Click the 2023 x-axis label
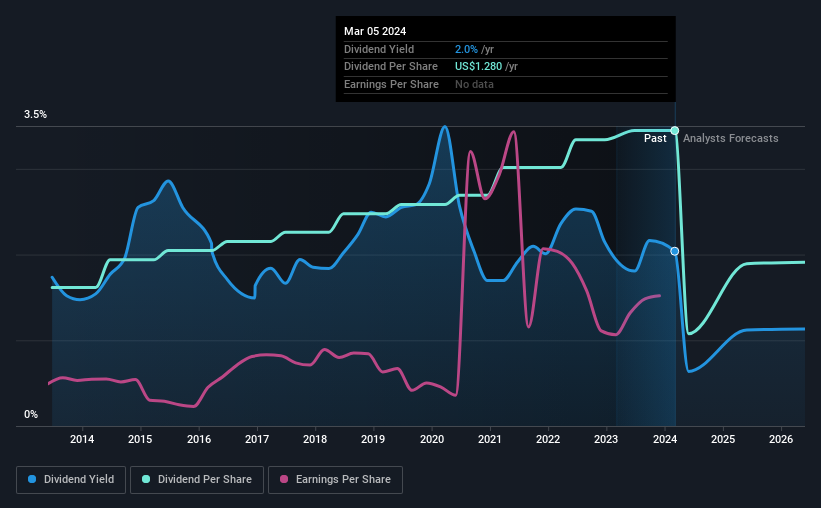Viewport: 821px width, 508px height. pyautogui.click(x=606, y=439)
